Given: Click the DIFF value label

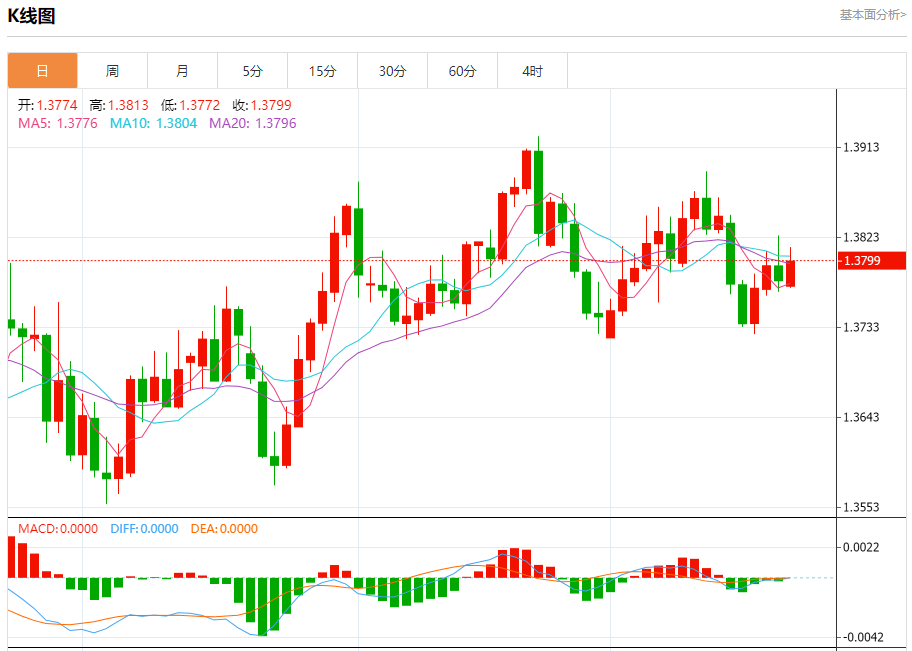Looking at the screenshot, I should click(141, 529).
